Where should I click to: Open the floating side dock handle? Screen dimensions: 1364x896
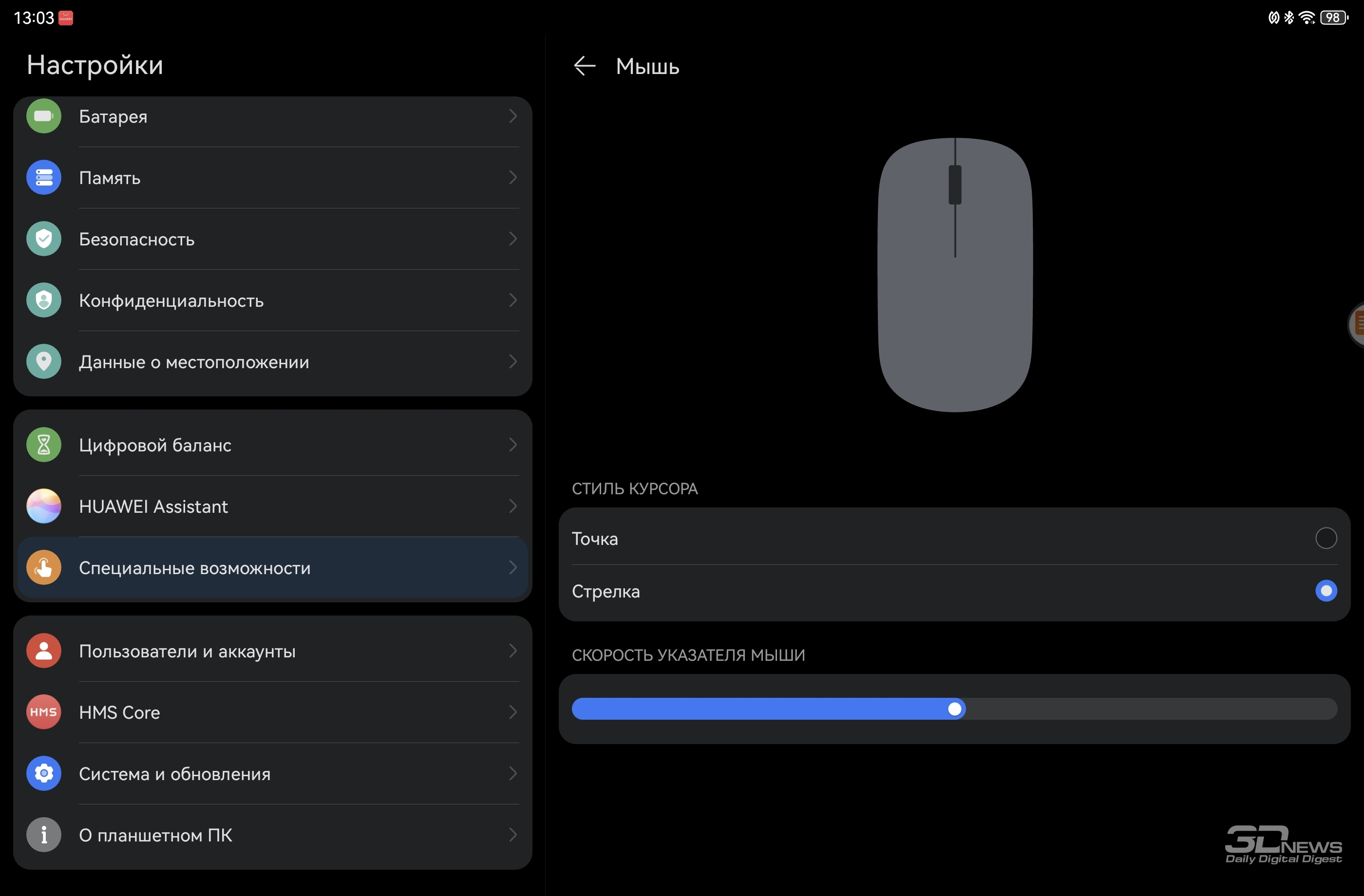point(1357,324)
